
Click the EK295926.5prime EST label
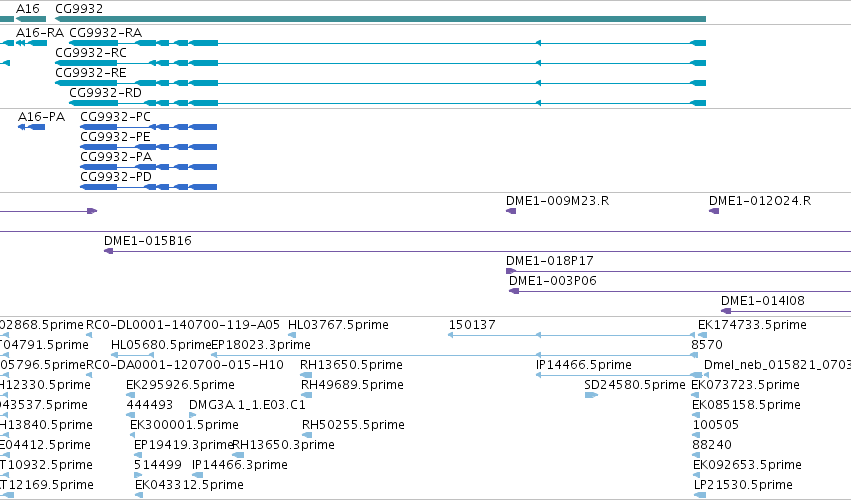tap(180, 385)
